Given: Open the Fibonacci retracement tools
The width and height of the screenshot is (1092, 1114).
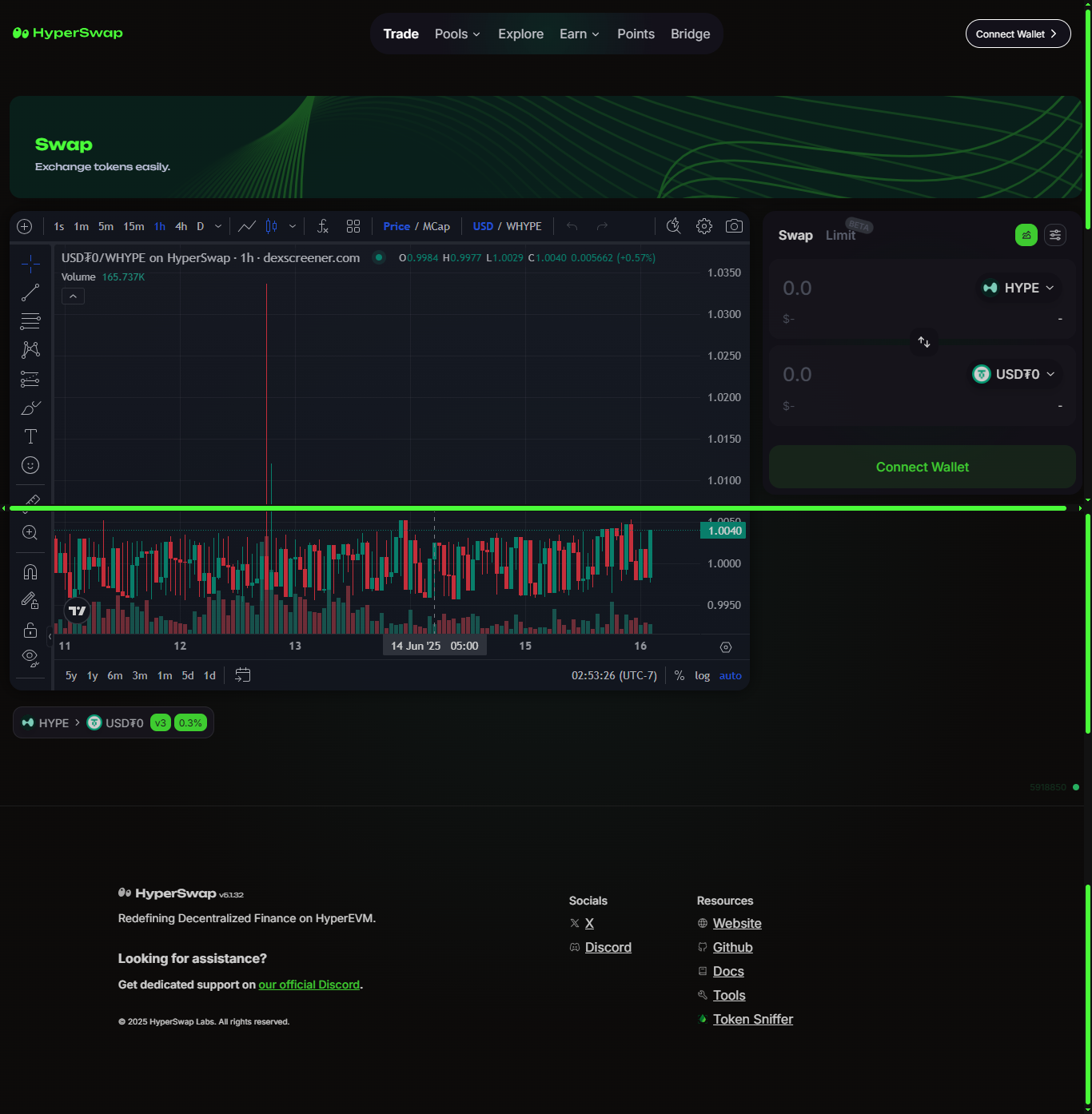Looking at the screenshot, I should pyautogui.click(x=30, y=321).
